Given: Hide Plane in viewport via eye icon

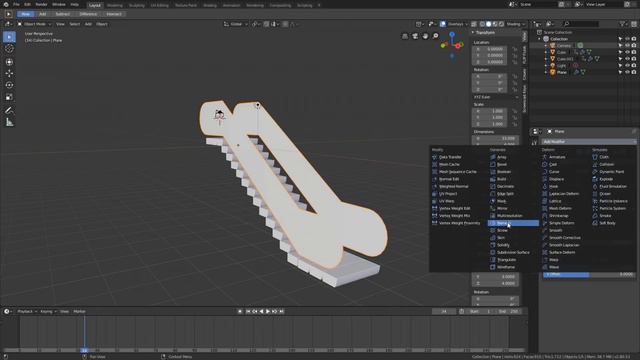Looking at the screenshot, I should tap(627, 72).
